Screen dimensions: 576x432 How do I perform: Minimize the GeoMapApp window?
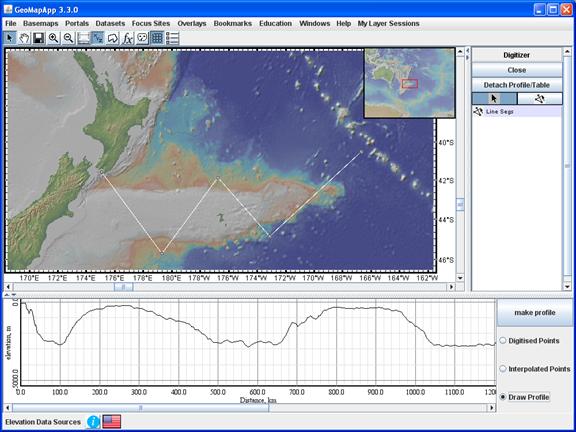(x=540, y=10)
